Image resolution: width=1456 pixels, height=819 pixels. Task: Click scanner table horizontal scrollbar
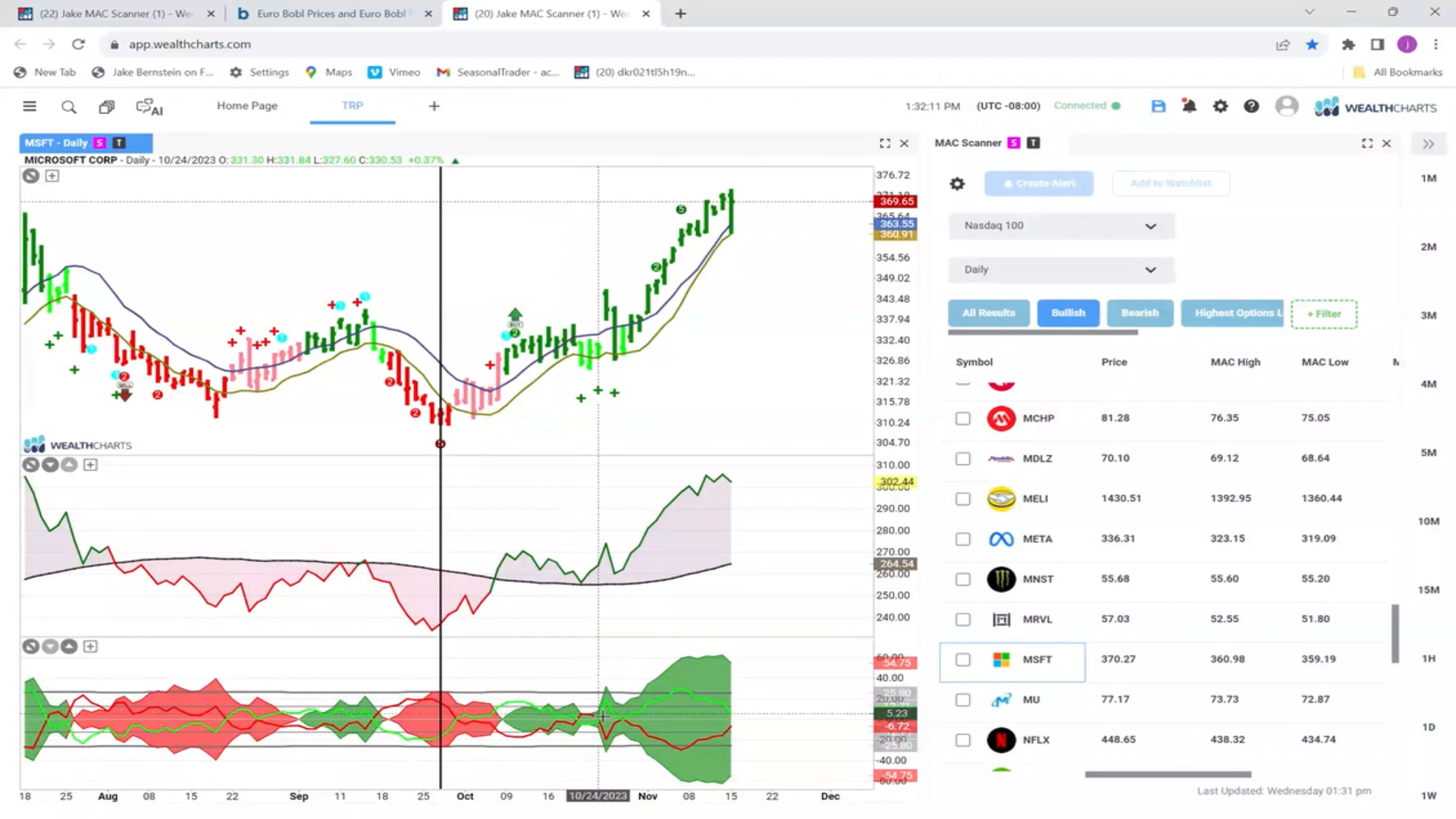click(x=1168, y=774)
